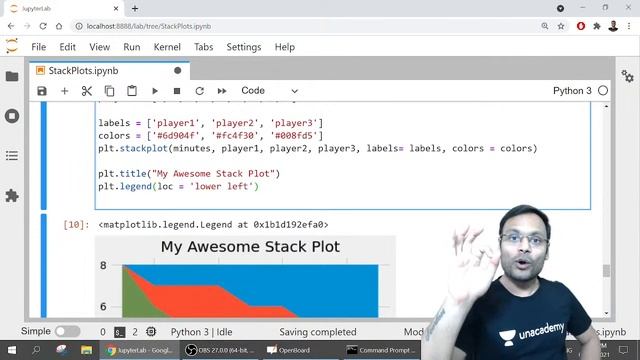640x360 pixels.
Task: Open the Help menu
Action: [x=284, y=47]
